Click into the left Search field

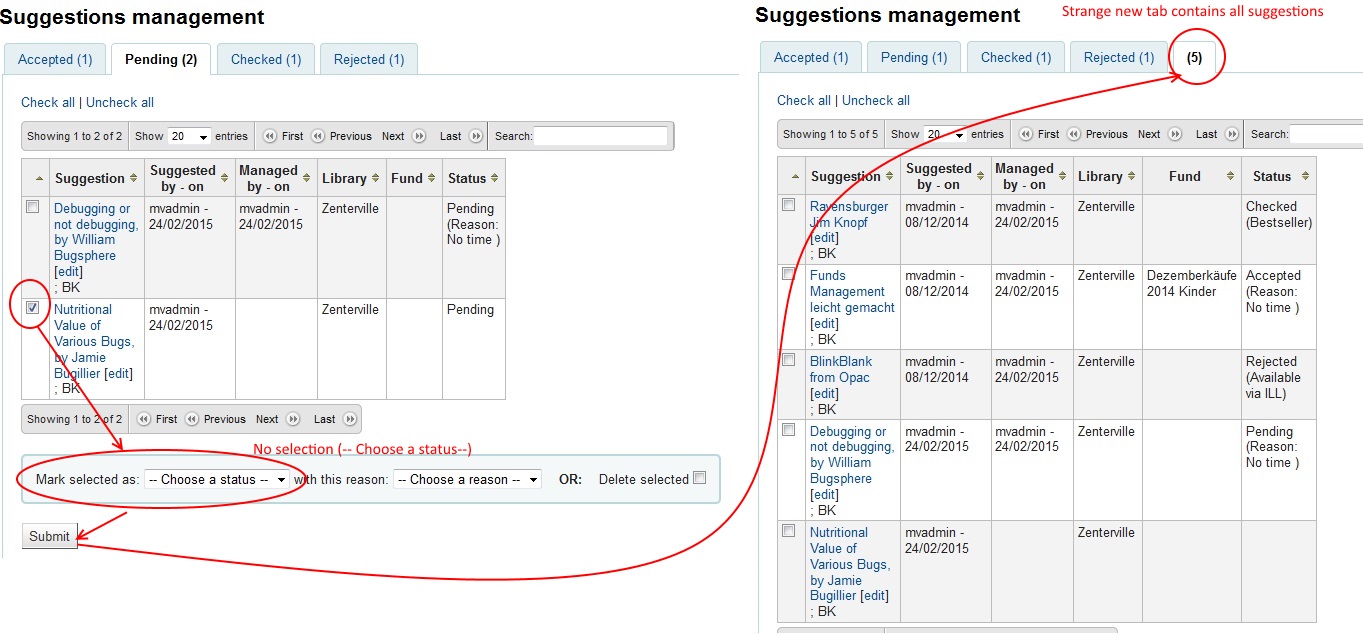click(600, 136)
